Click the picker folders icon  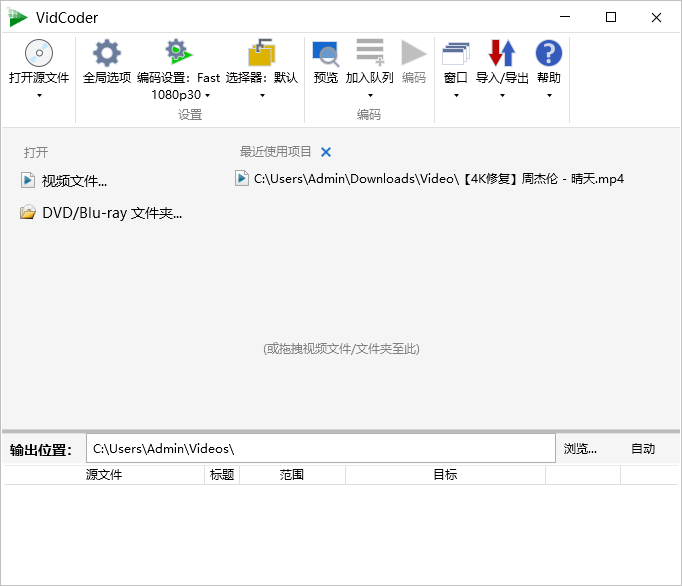coord(261,53)
